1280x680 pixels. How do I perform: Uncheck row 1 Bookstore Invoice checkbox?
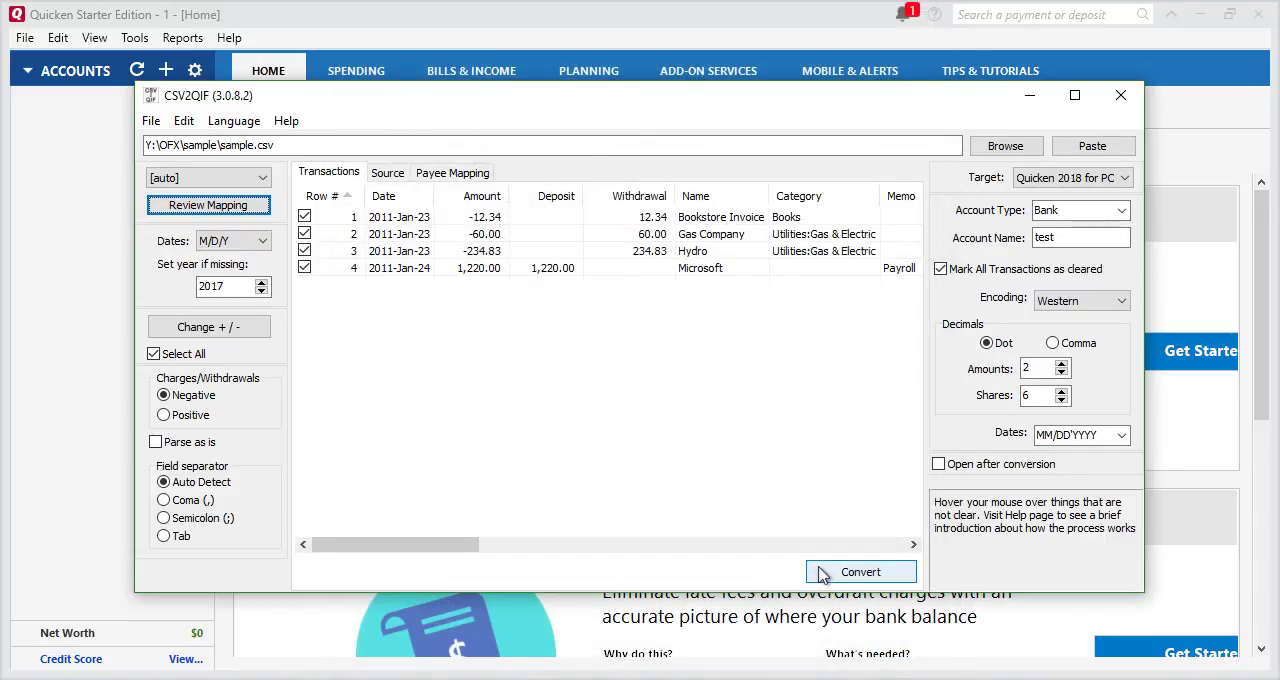tap(305, 216)
